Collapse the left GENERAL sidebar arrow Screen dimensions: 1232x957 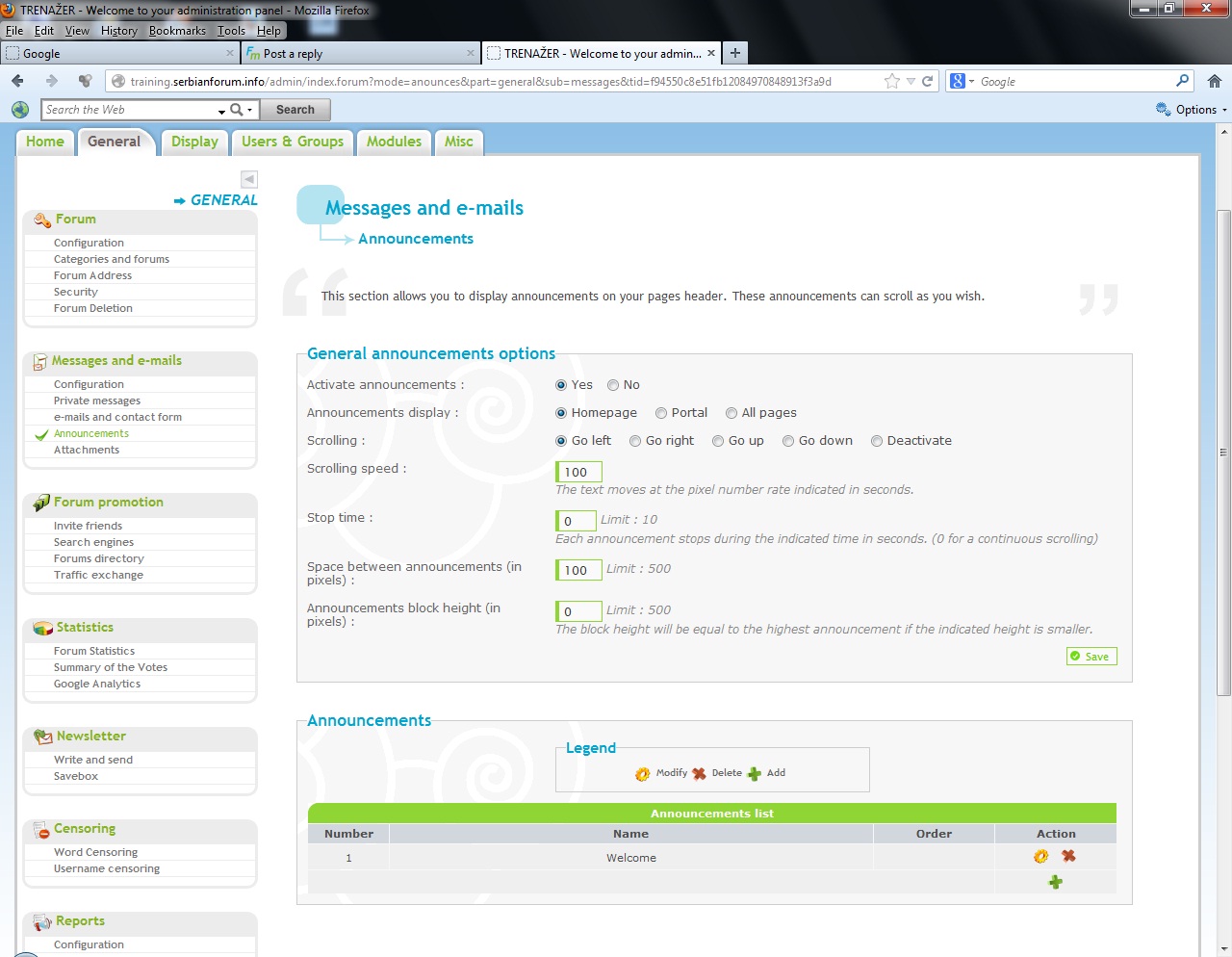click(x=249, y=179)
